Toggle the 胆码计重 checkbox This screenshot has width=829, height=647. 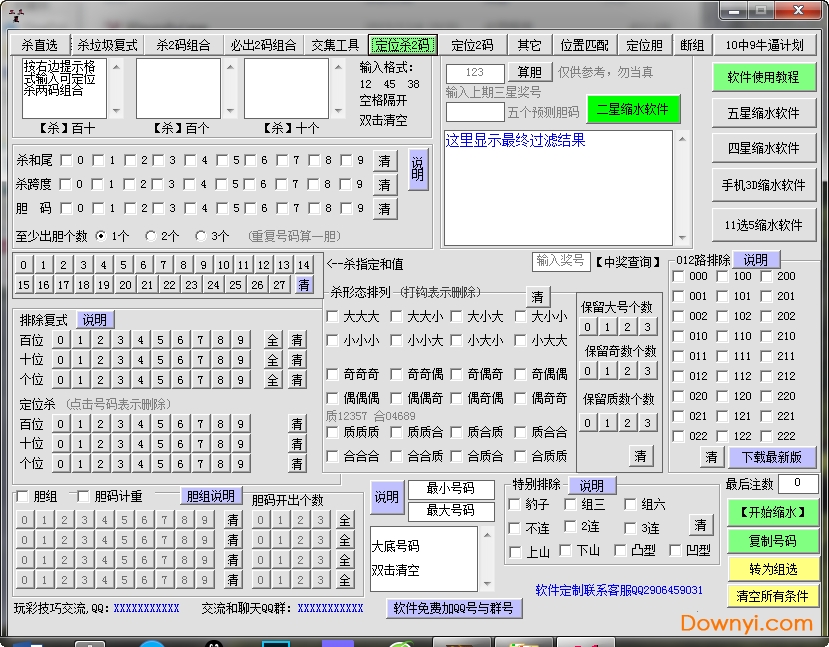tap(83, 496)
